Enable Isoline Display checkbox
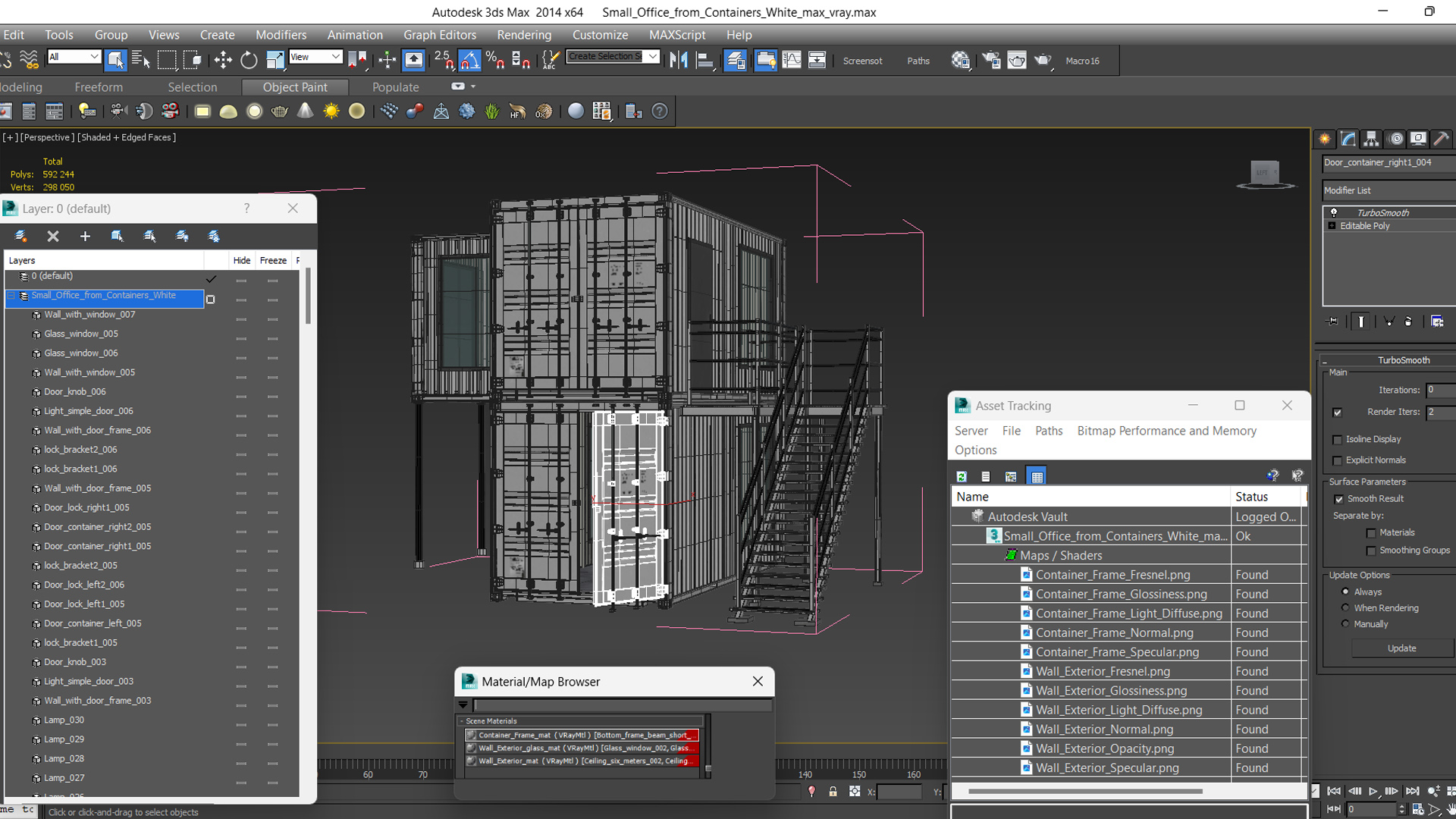 point(1337,440)
